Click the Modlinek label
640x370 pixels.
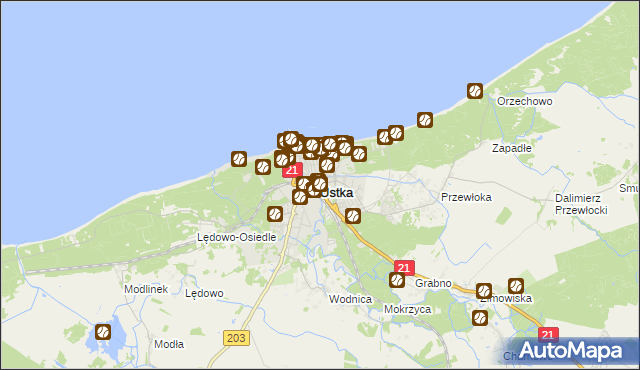(146, 289)
